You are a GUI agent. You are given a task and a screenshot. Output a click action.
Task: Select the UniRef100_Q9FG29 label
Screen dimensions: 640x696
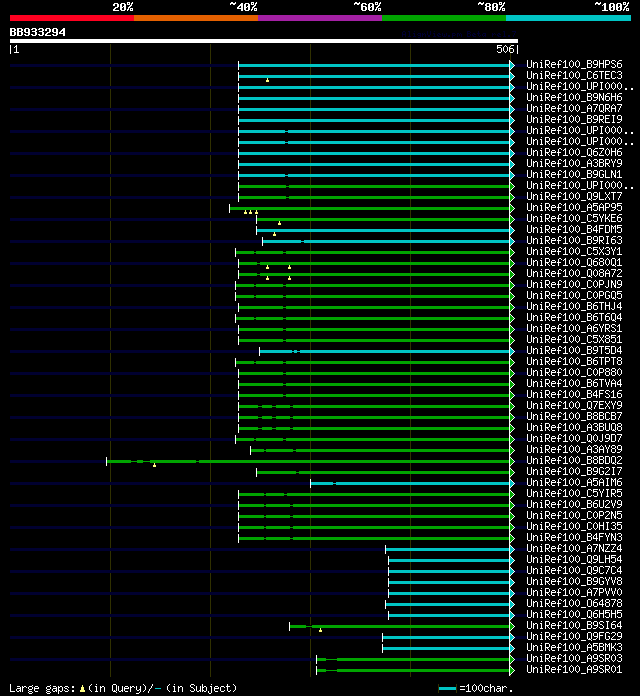tap(574, 637)
